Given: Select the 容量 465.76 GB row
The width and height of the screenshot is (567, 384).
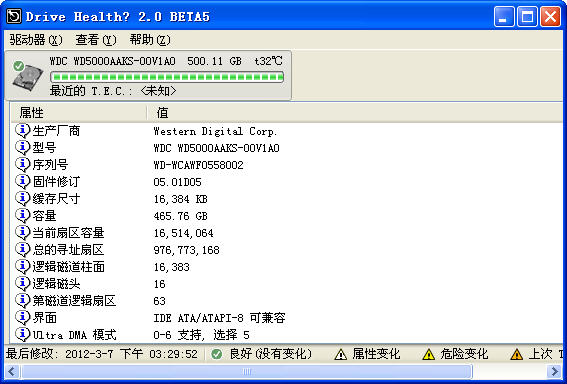Looking at the screenshot, I should click(287, 216).
